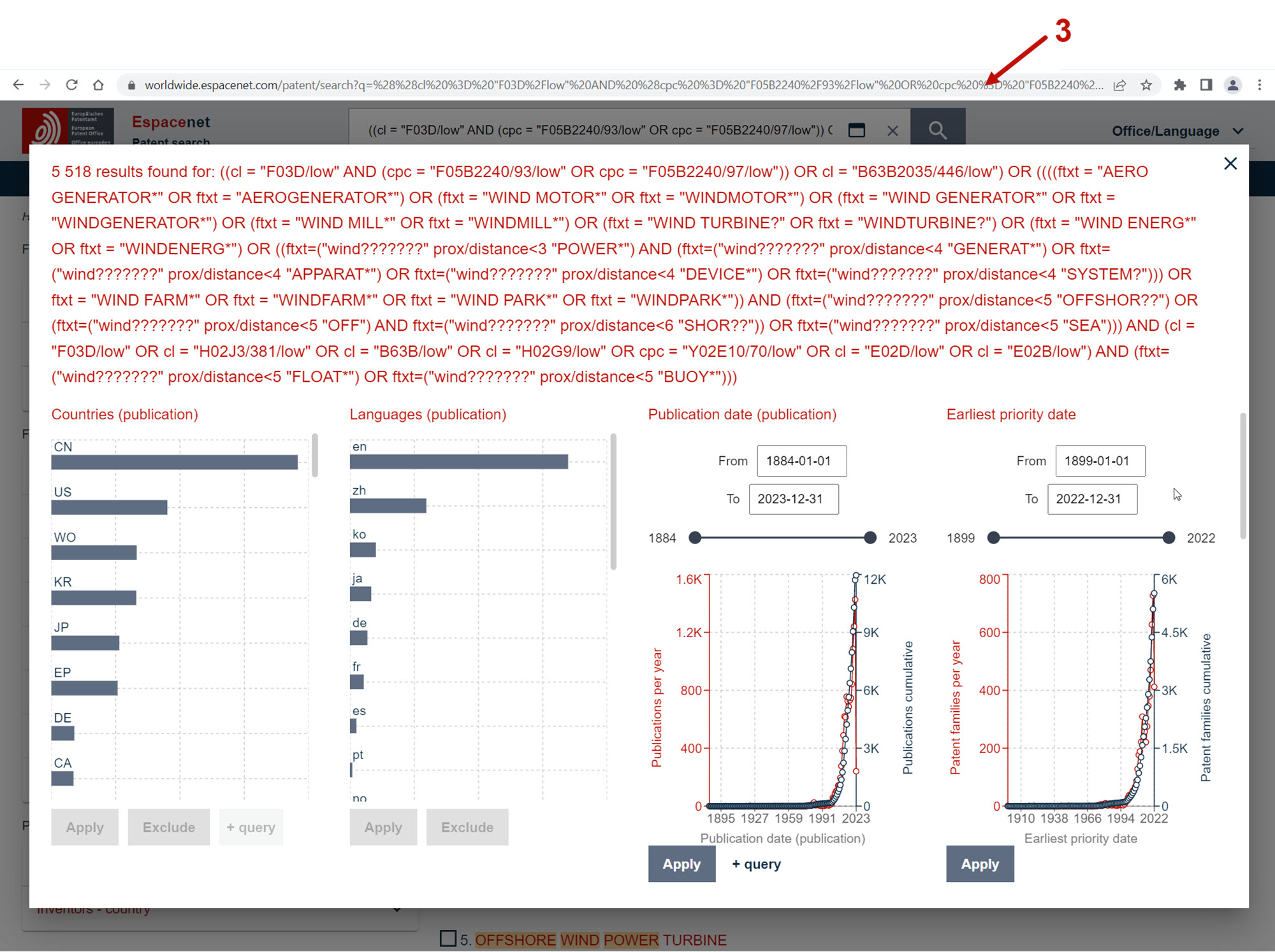Expand the Inventors - country filter chevron
This screenshot has height=952, width=1275.
397,909
